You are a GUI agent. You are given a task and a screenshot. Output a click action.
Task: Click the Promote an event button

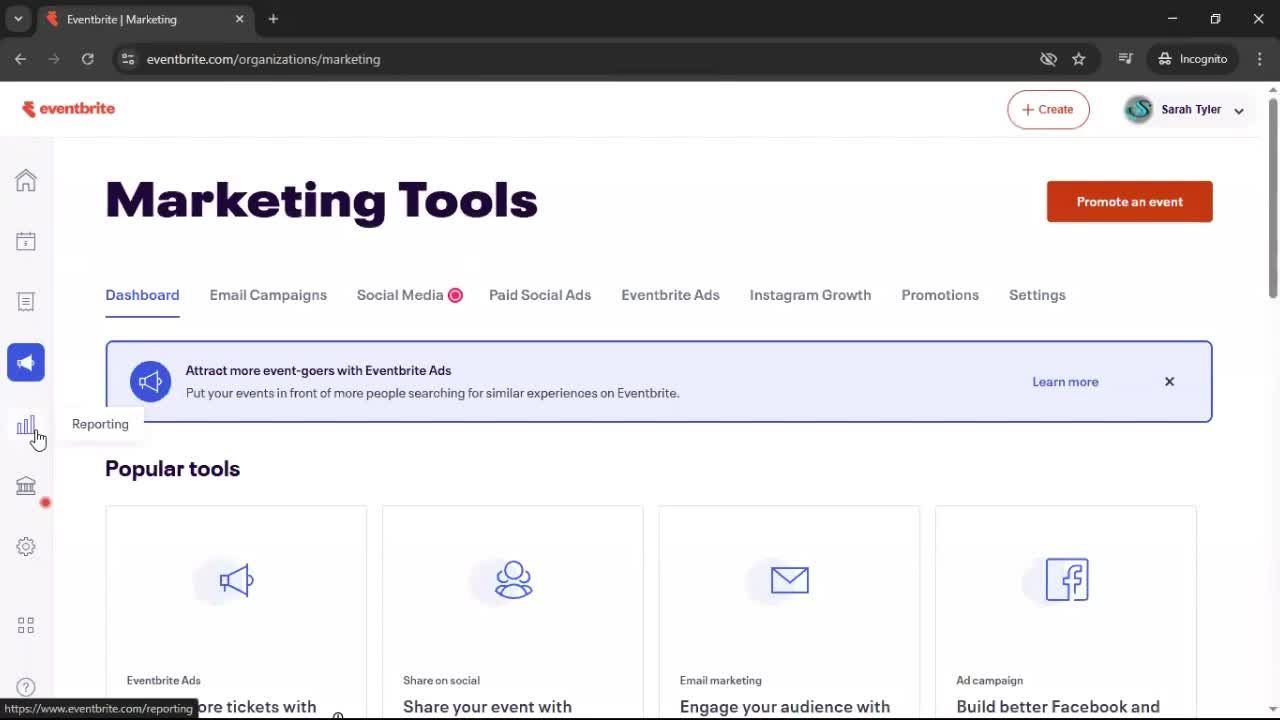click(x=1130, y=202)
